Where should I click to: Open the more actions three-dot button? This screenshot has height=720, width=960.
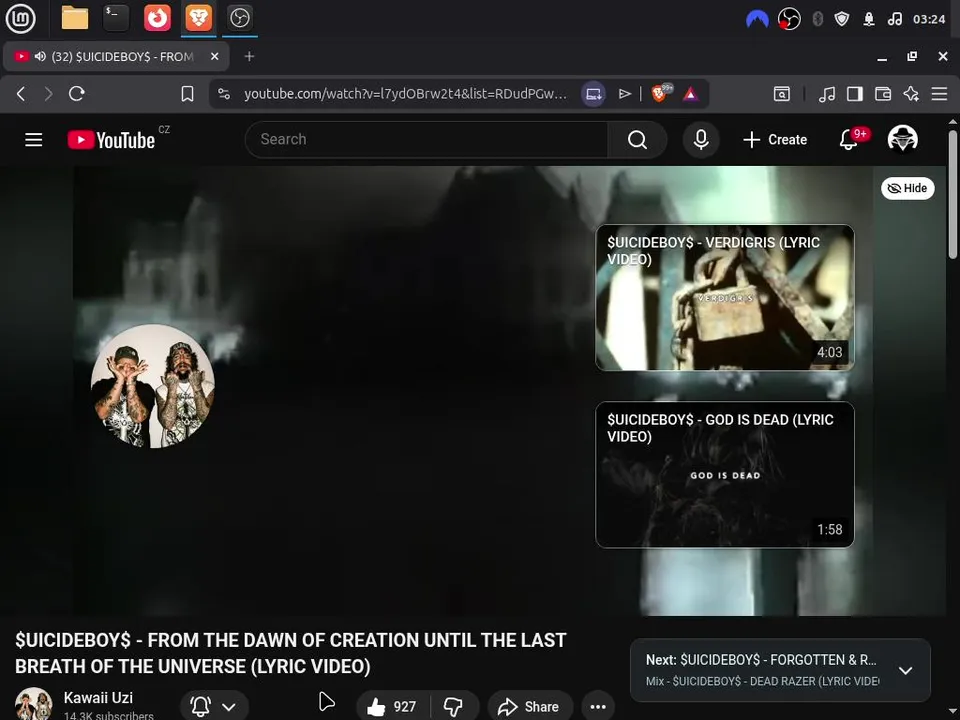pos(598,707)
